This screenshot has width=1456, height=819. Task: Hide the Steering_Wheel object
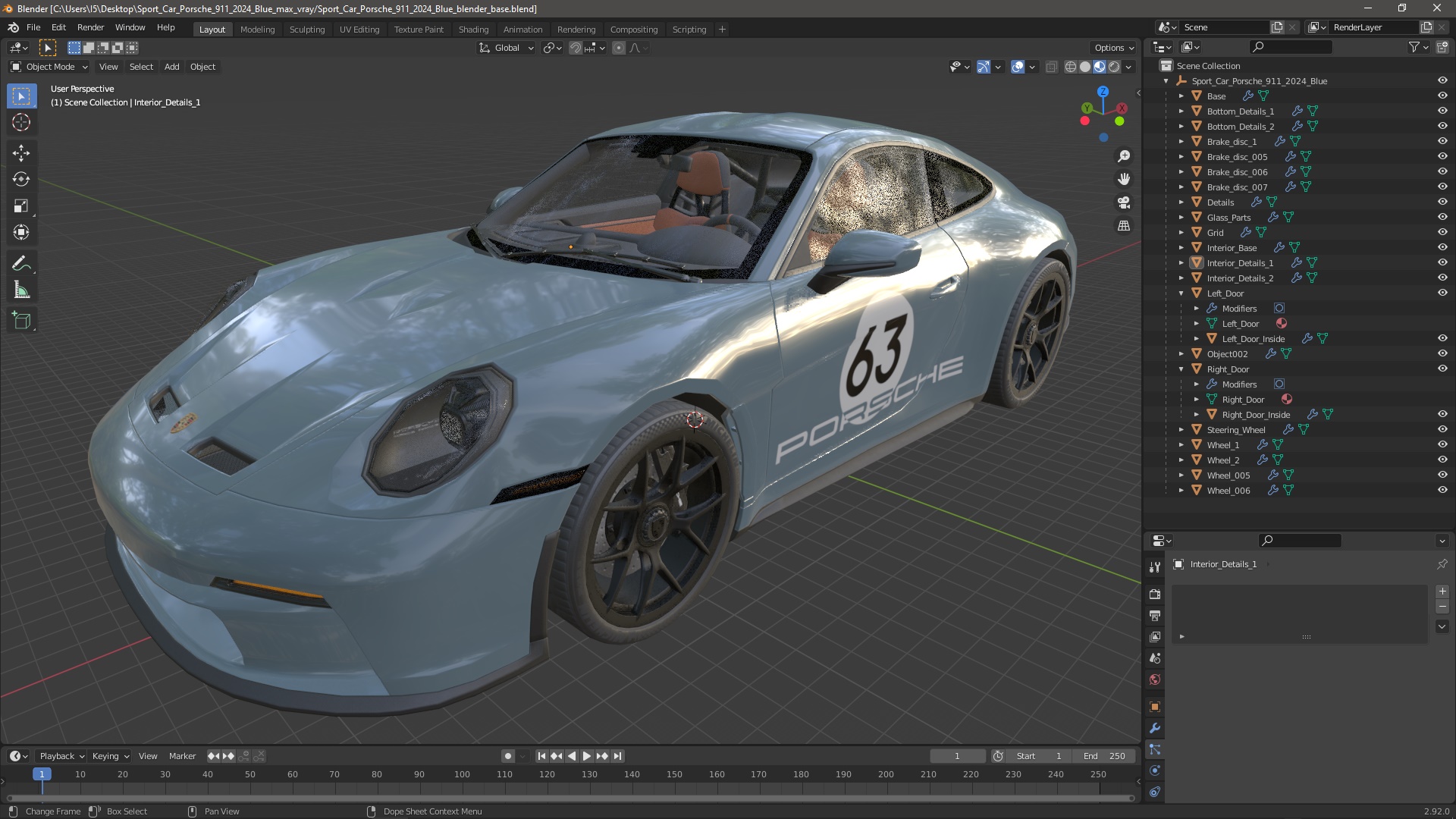(1442, 430)
